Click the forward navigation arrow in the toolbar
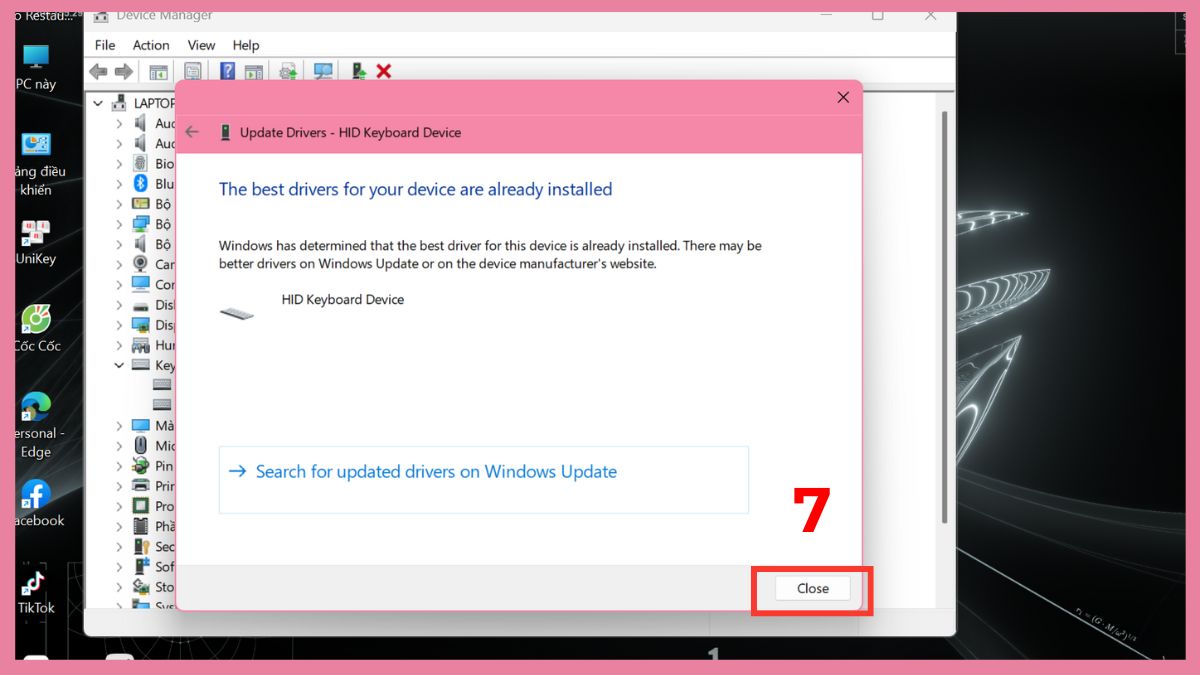Screen dimensions: 1200x675 [123, 71]
